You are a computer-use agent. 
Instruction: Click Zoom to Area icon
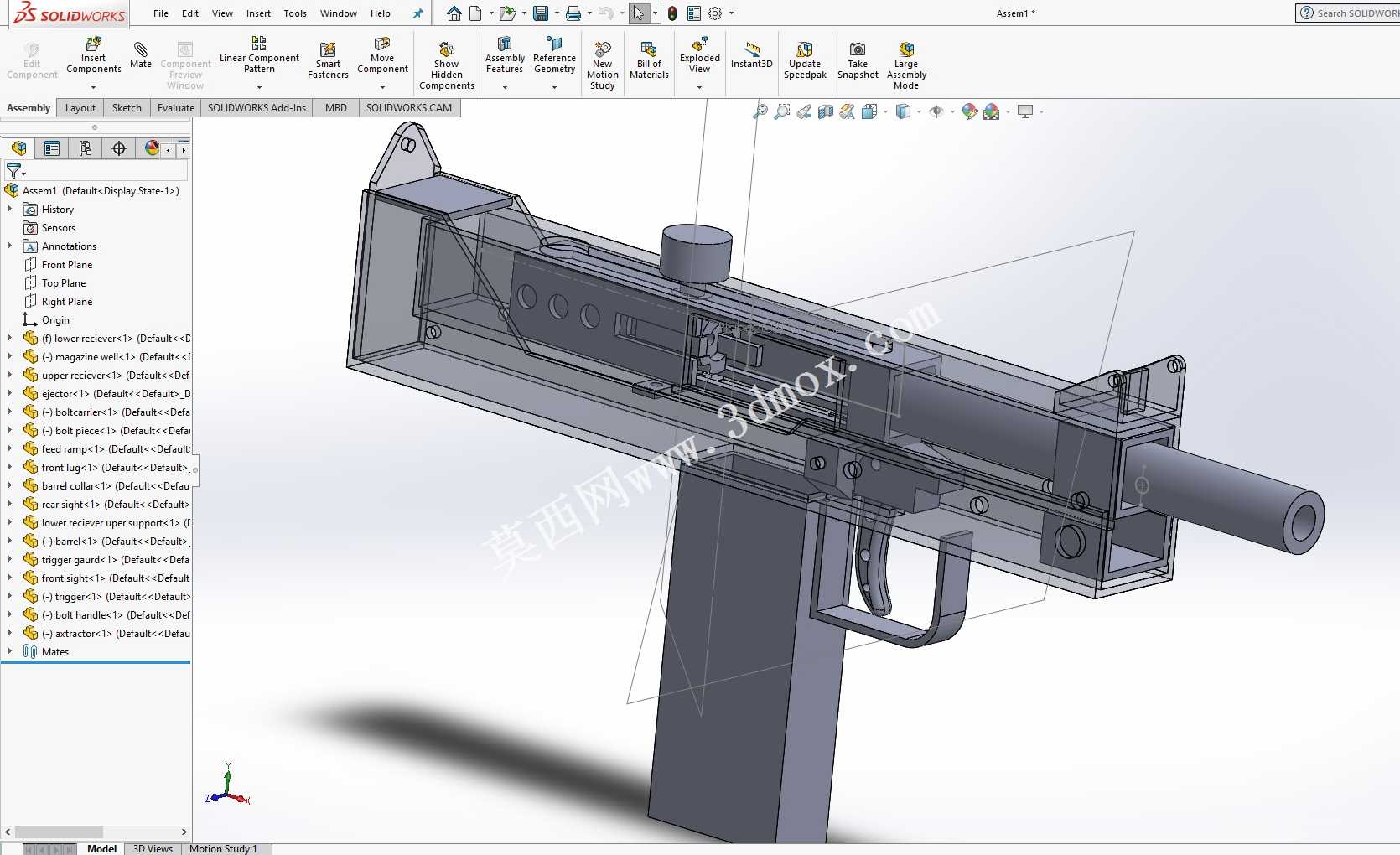pyautogui.click(x=781, y=111)
